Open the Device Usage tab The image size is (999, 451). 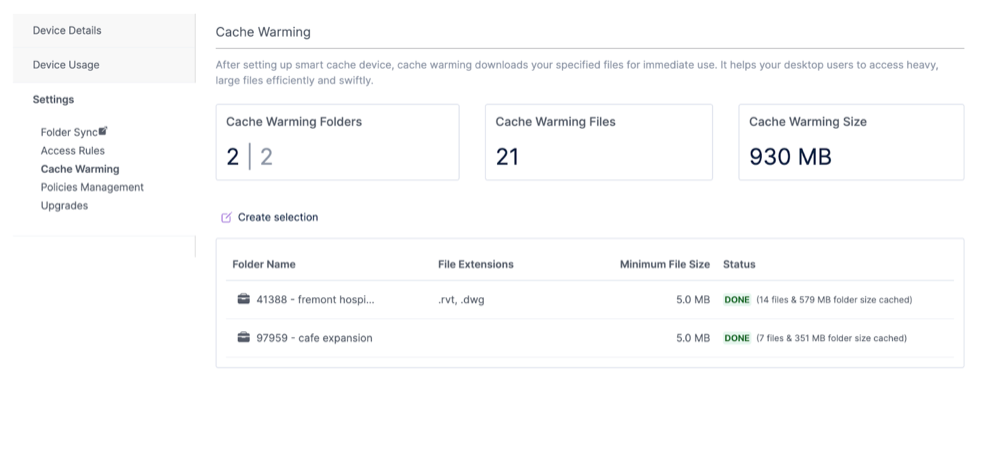(x=104, y=65)
